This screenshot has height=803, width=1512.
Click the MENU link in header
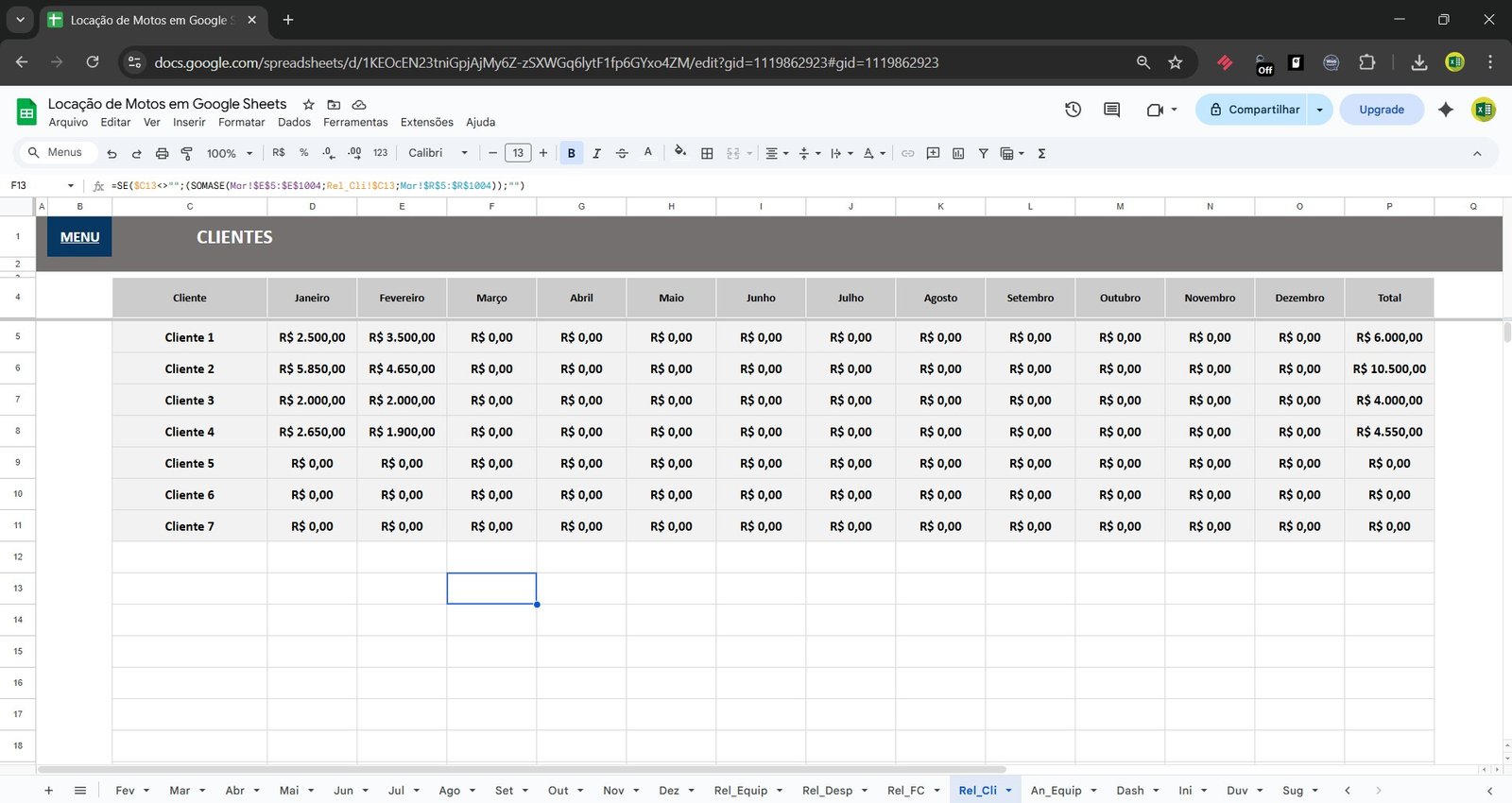(79, 237)
